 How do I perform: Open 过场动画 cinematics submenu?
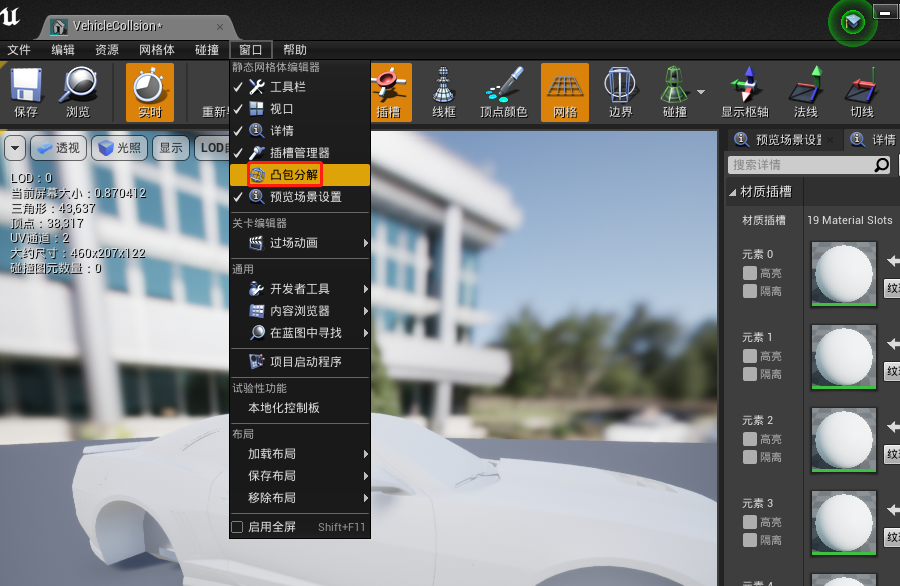pos(300,243)
